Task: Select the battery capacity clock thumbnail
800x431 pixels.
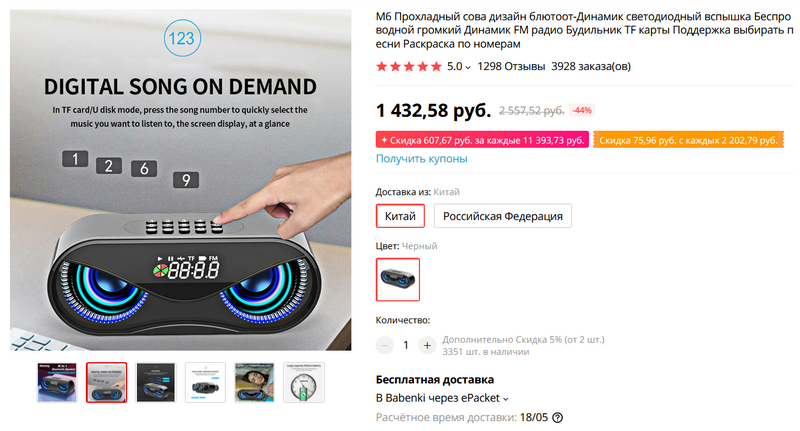Action: coord(304,383)
